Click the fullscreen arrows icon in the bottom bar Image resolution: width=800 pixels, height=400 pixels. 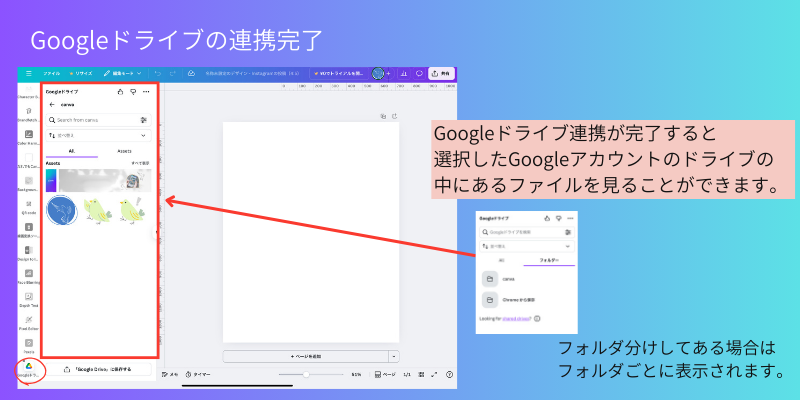(434, 374)
